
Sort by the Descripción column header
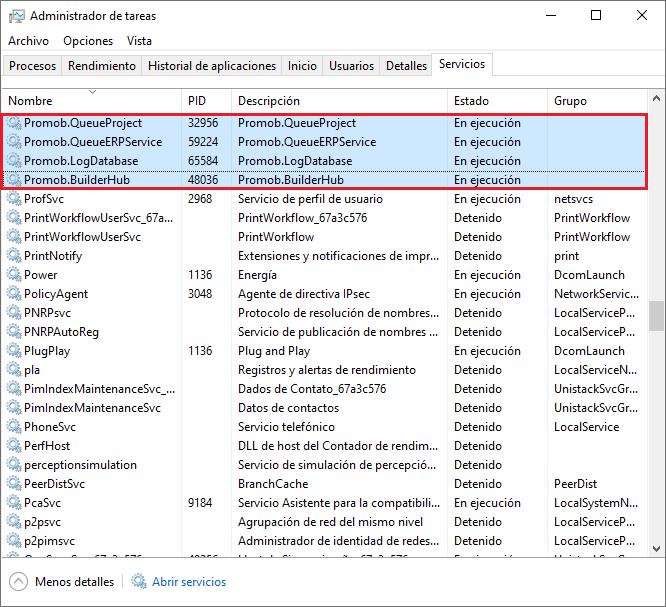(340, 101)
